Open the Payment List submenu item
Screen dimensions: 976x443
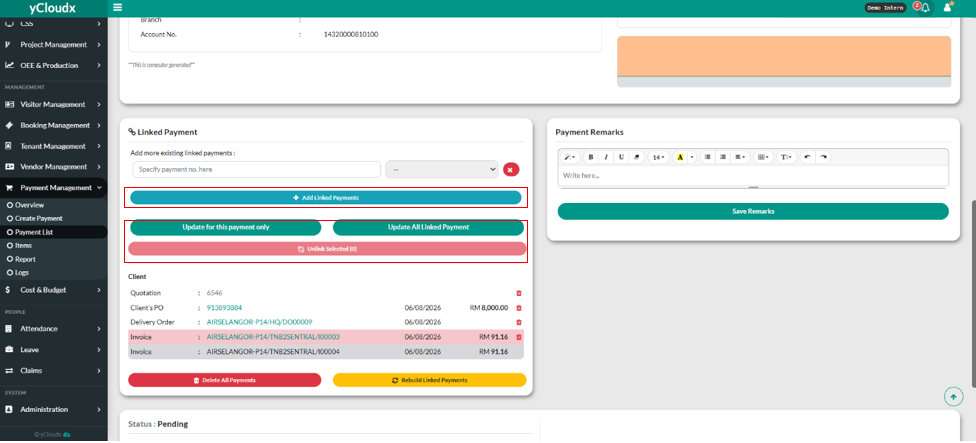point(34,232)
